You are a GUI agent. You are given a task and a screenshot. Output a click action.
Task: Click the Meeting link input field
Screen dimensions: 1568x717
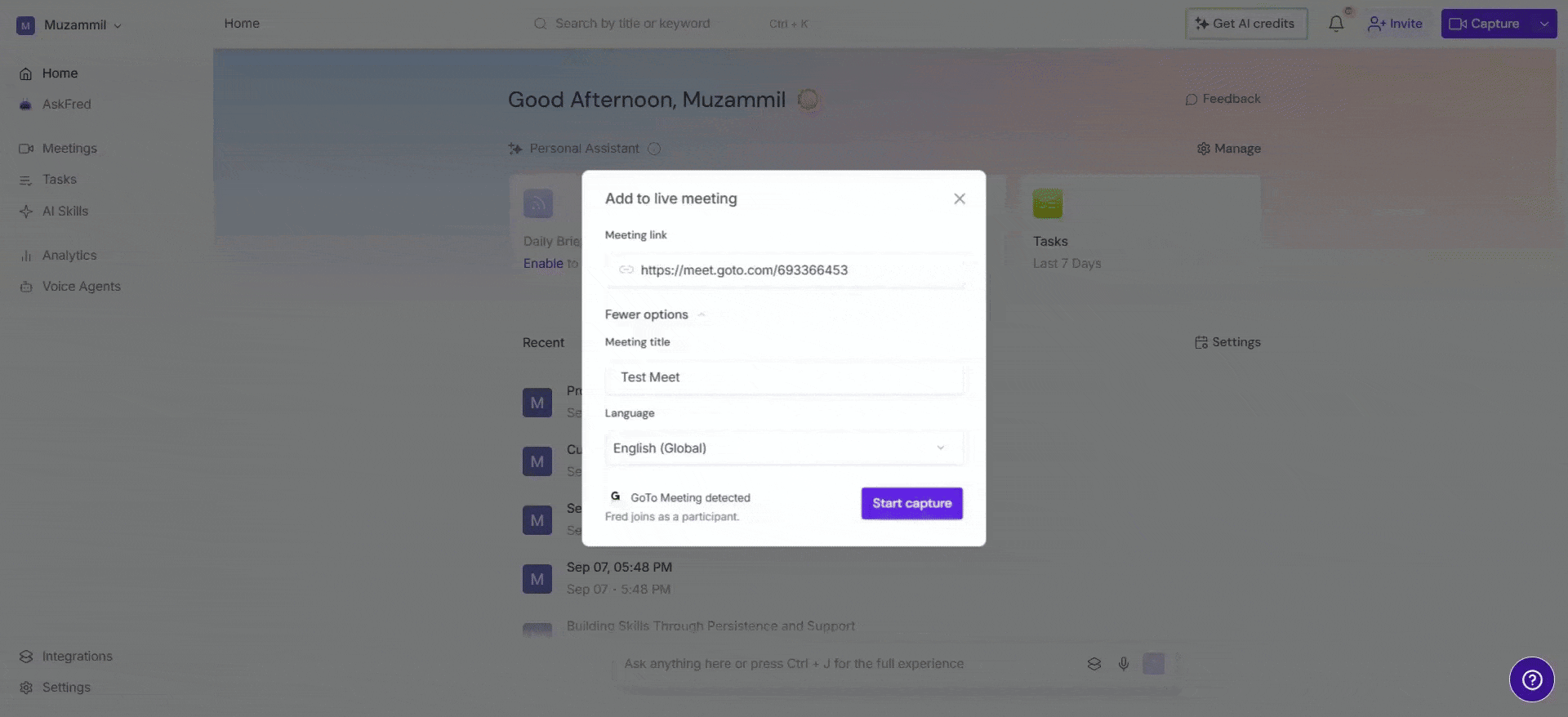click(x=784, y=270)
